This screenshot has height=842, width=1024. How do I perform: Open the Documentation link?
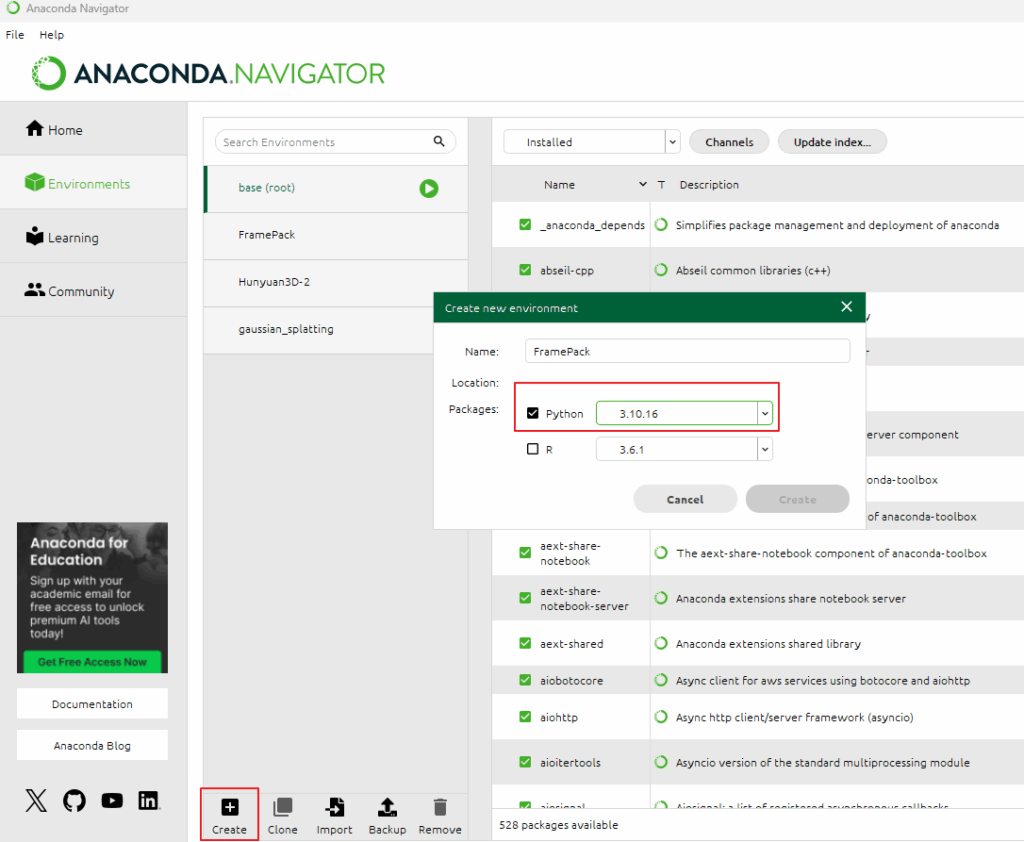coord(92,704)
